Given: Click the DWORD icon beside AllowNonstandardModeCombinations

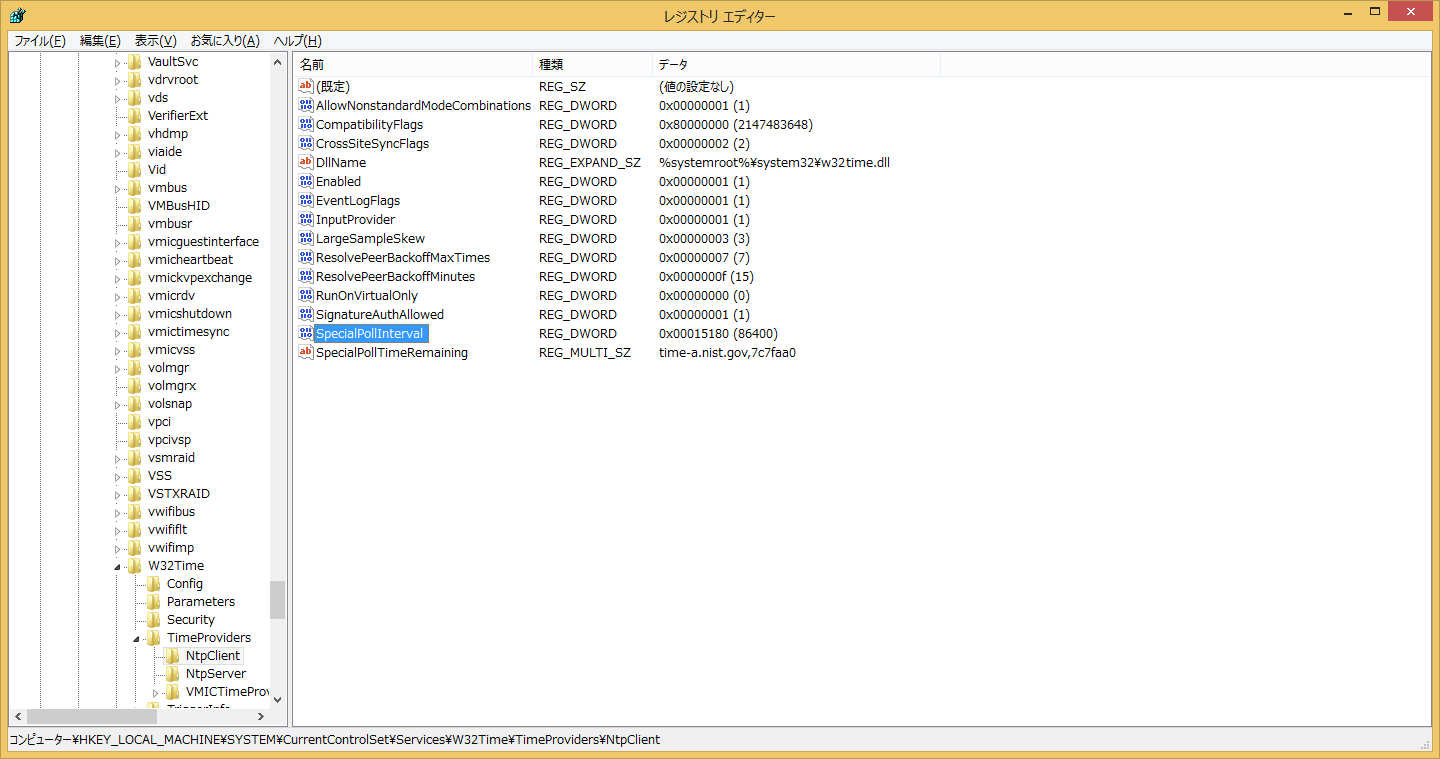Looking at the screenshot, I should pyautogui.click(x=306, y=105).
